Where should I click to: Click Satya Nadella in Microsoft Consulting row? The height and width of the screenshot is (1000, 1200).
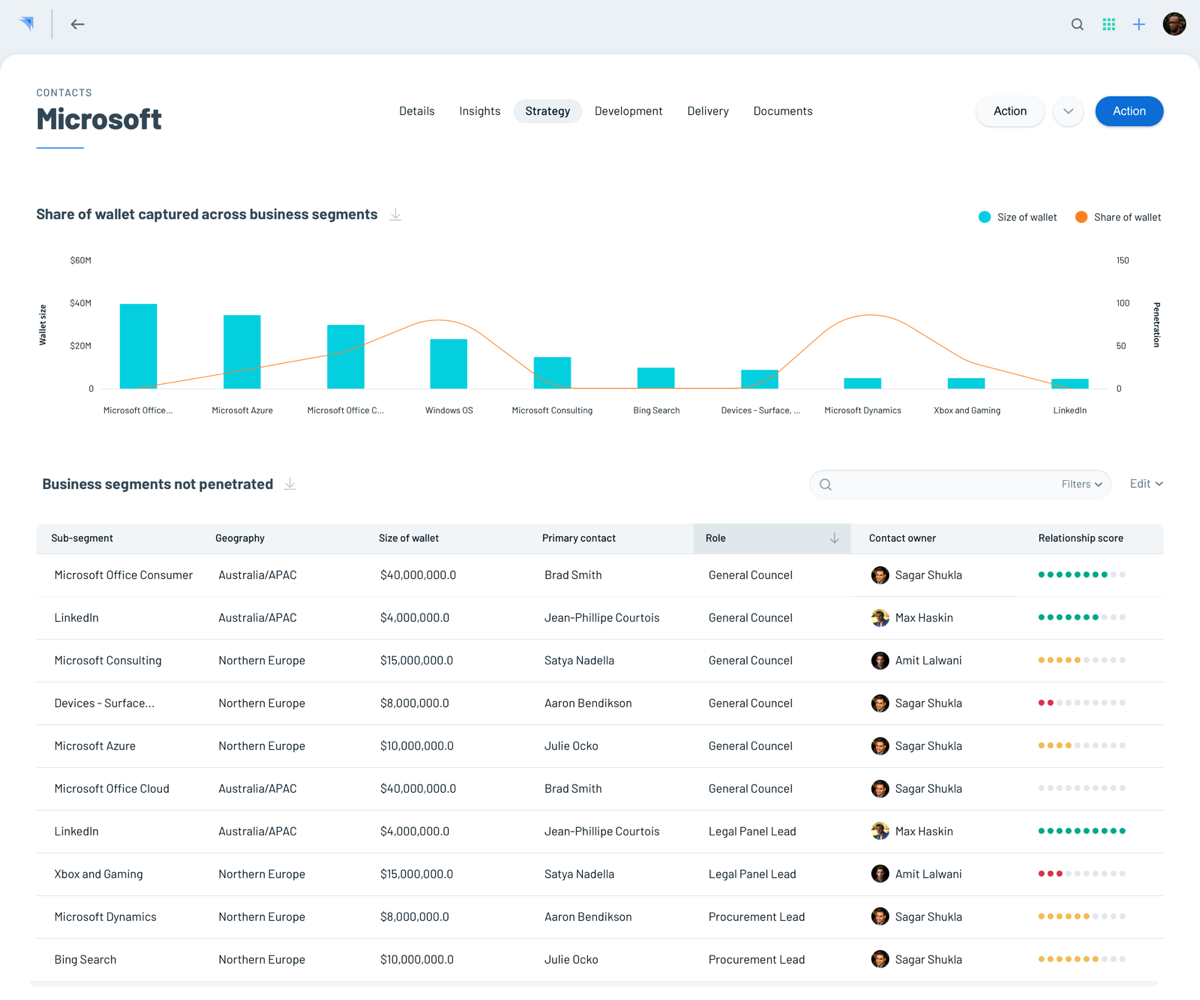coord(579,661)
